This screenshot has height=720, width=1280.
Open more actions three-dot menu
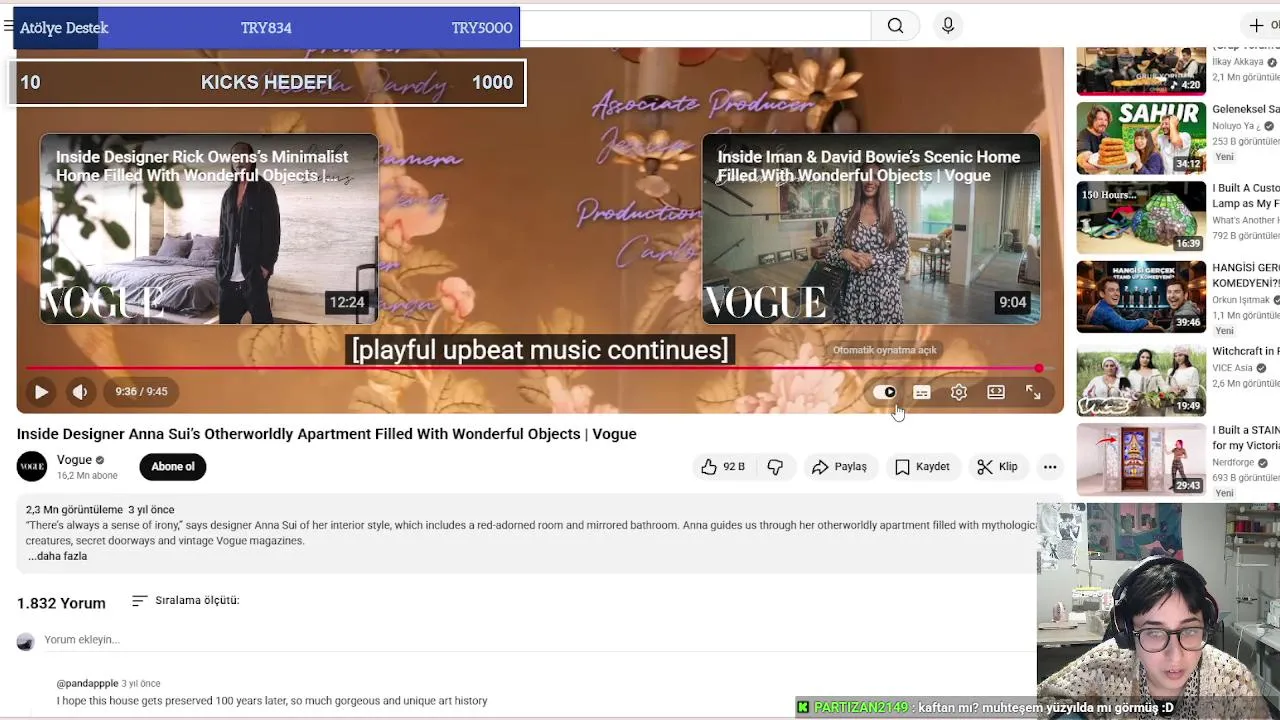point(1050,467)
